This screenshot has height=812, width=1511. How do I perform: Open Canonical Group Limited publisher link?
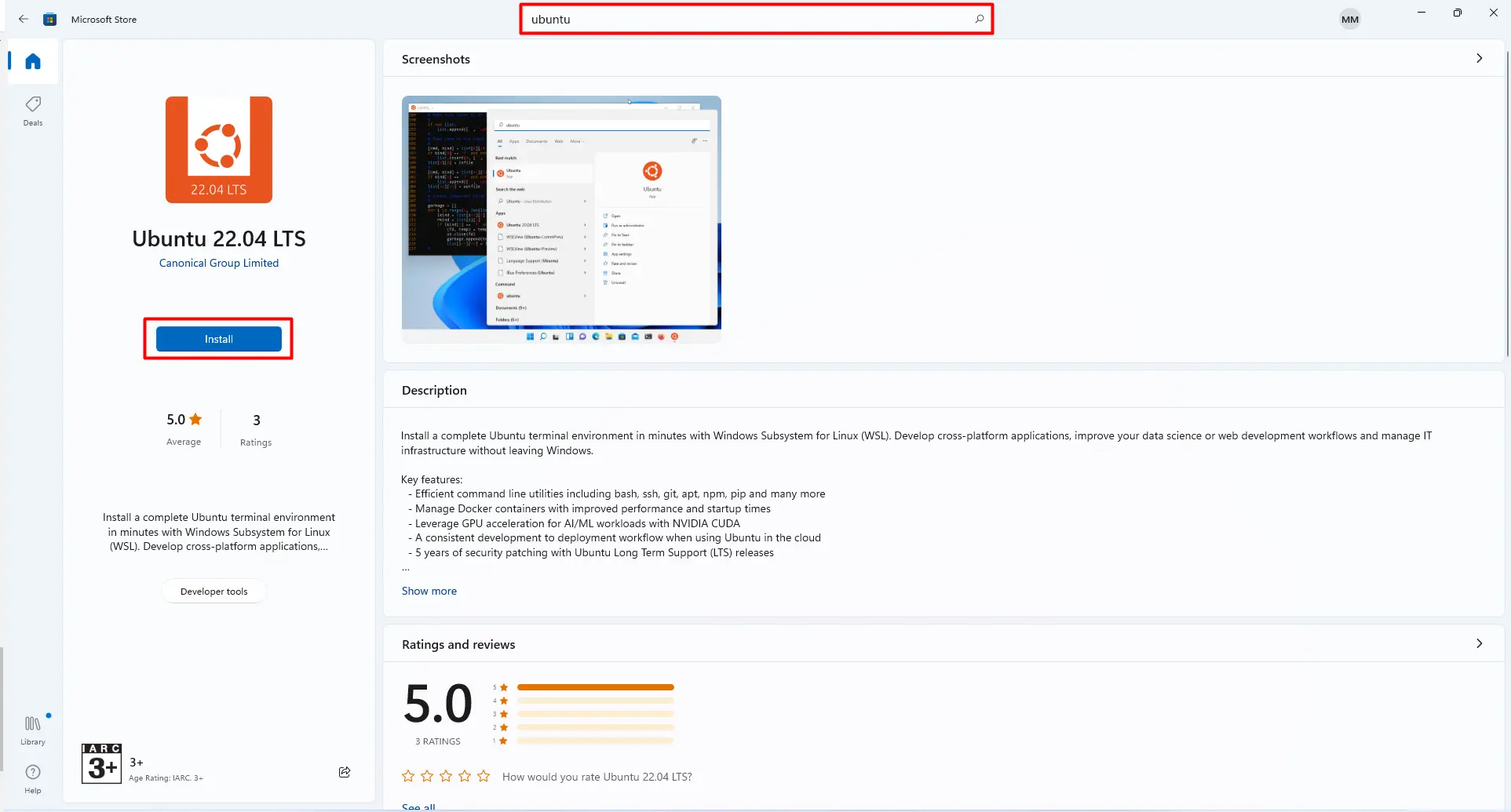(219, 263)
